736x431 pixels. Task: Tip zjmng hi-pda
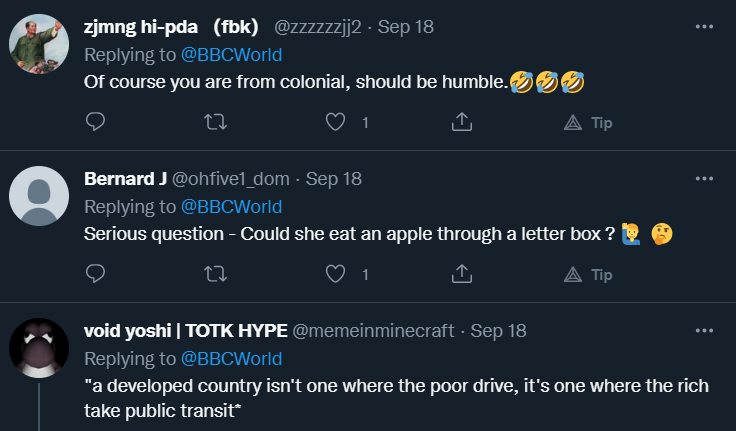[588, 123]
